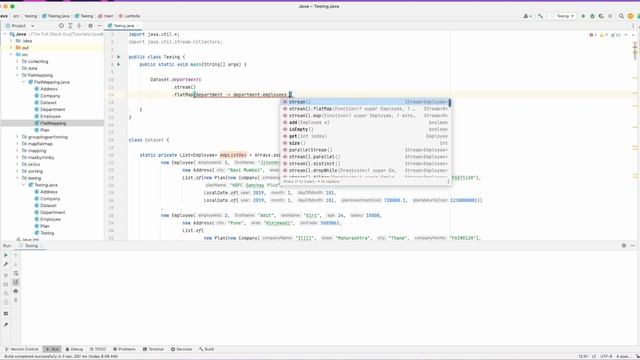The width and height of the screenshot is (640, 360).
Task: Open Debug tool window tab
Action: pyautogui.click(x=74, y=349)
